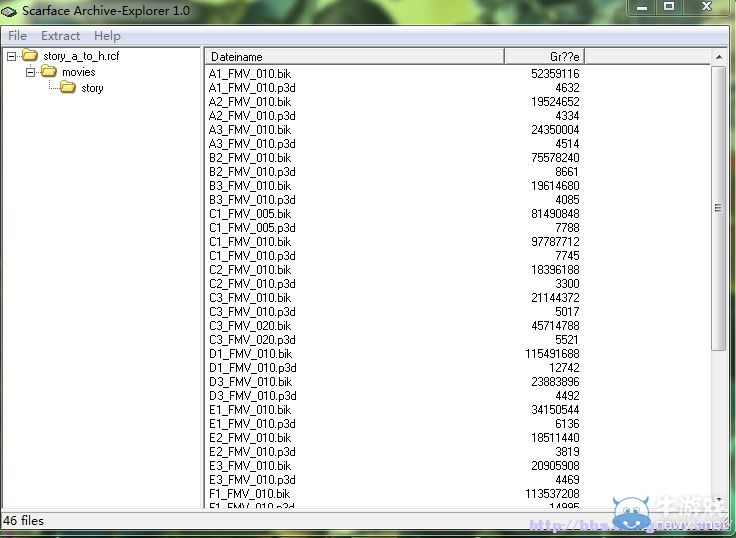Open the Help menu
The width and height of the screenshot is (736, 538).
click(x=107, y=36)
